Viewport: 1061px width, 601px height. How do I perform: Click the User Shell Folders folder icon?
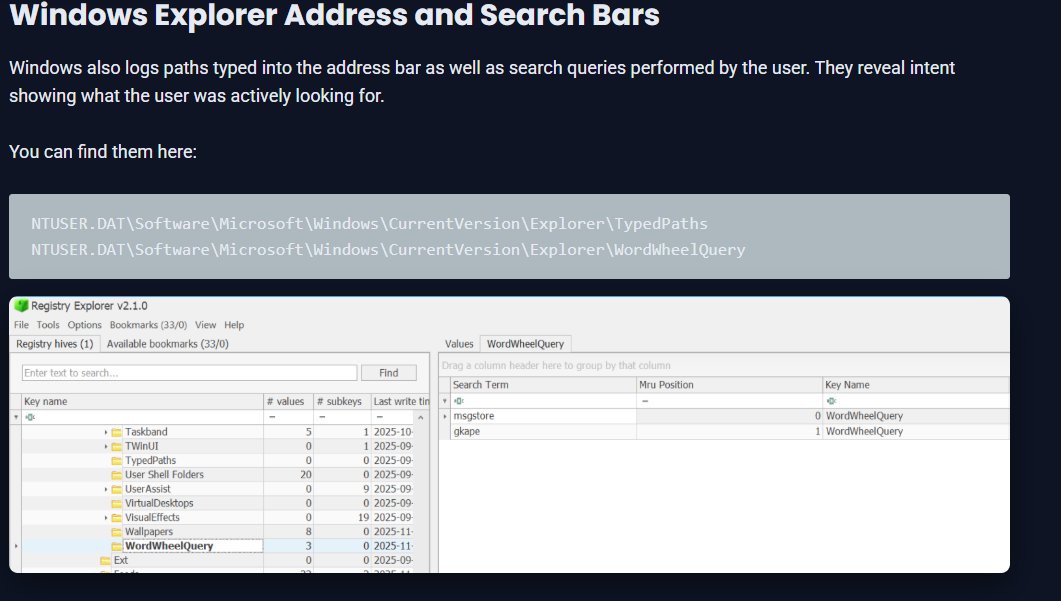(x=116, y=475)
